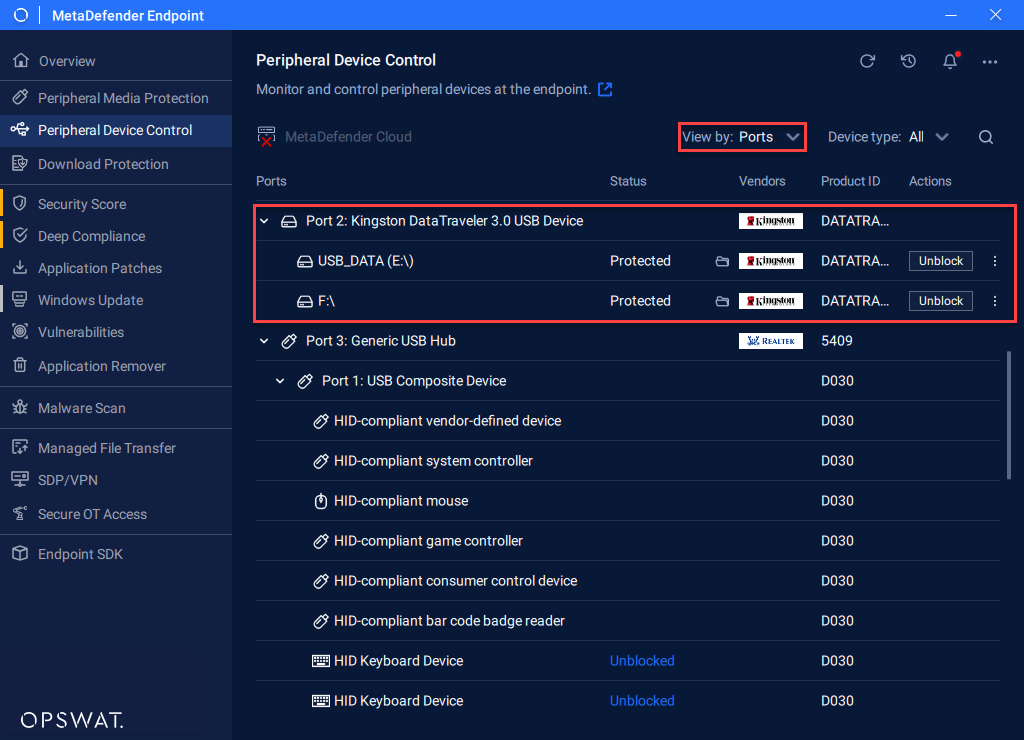Image resolution: width=1024 pixels, height=740 pixels.
Task: Open the three-dot more options menu in header
Action: (x=990, y=62)
